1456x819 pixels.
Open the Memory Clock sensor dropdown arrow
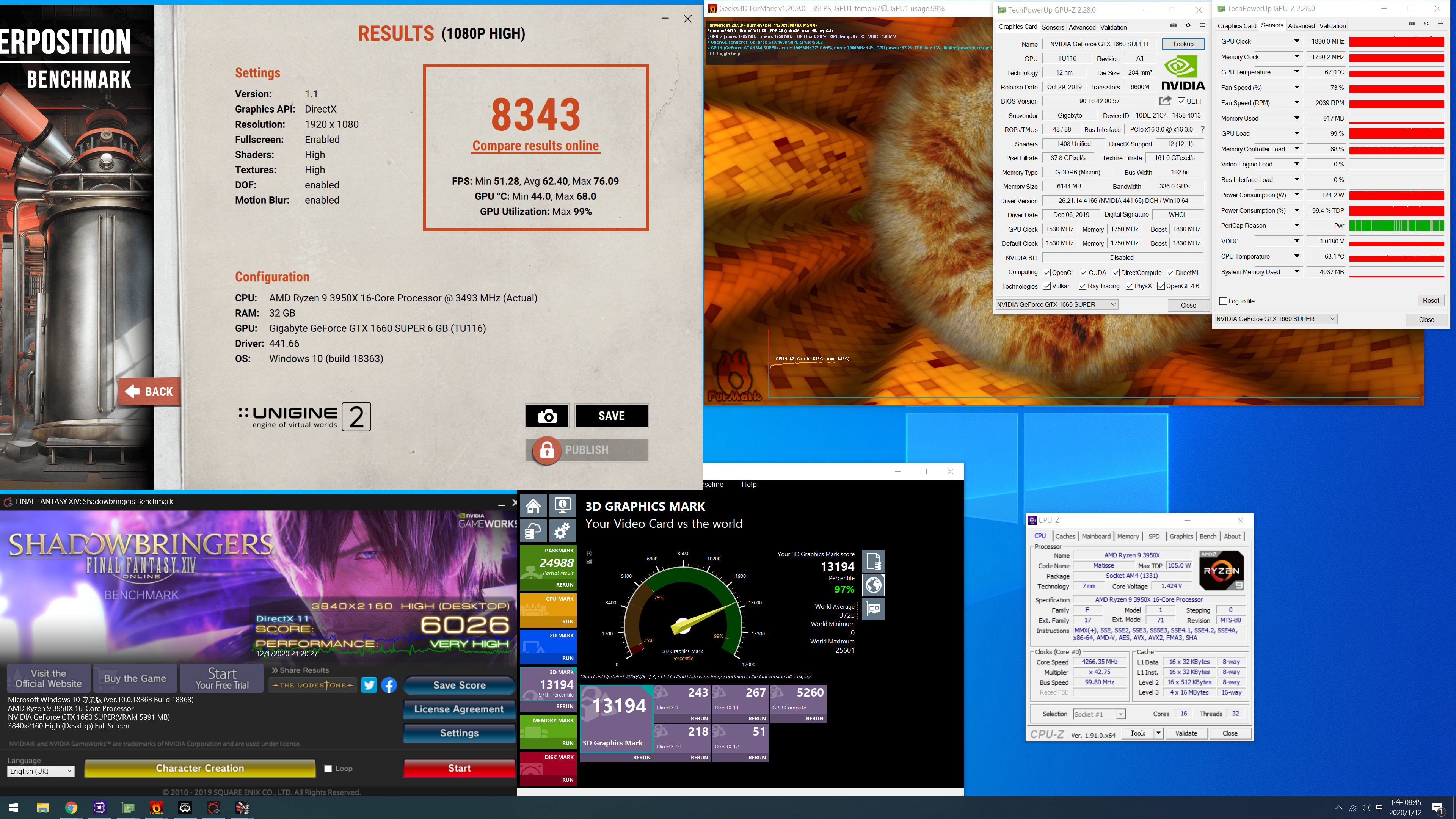click(x=1297, y=56)
